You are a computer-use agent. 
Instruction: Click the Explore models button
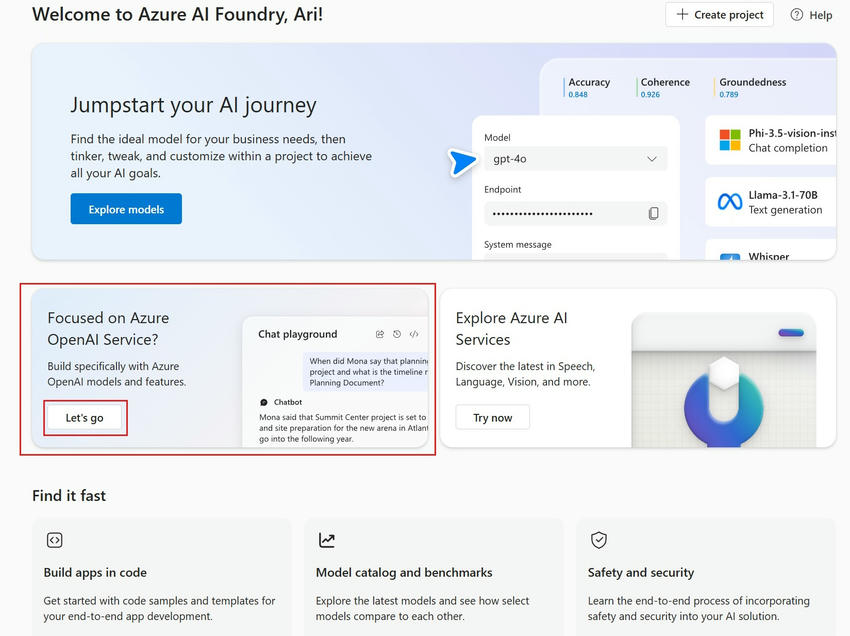click(x=126, y=208)
